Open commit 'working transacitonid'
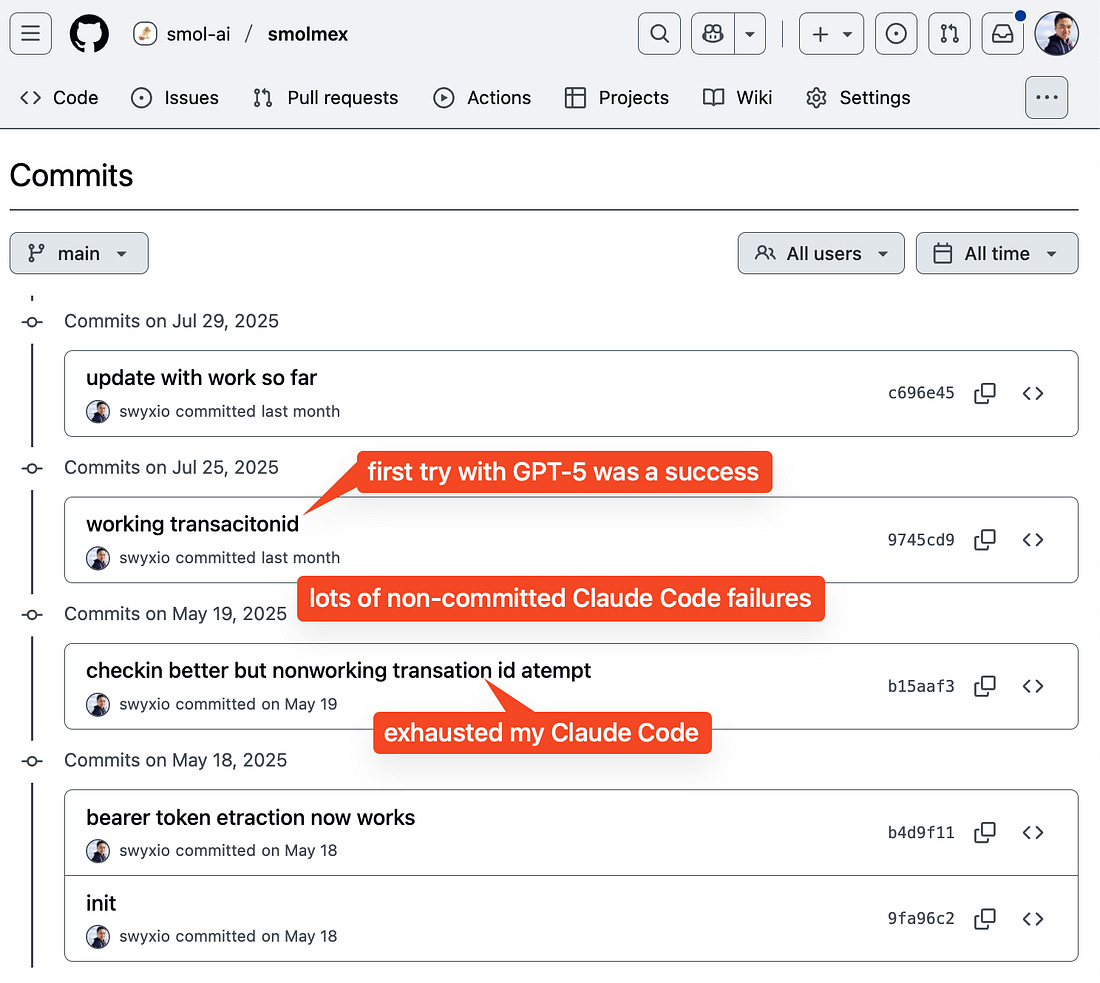The image size is (1100, 983). 192,524
